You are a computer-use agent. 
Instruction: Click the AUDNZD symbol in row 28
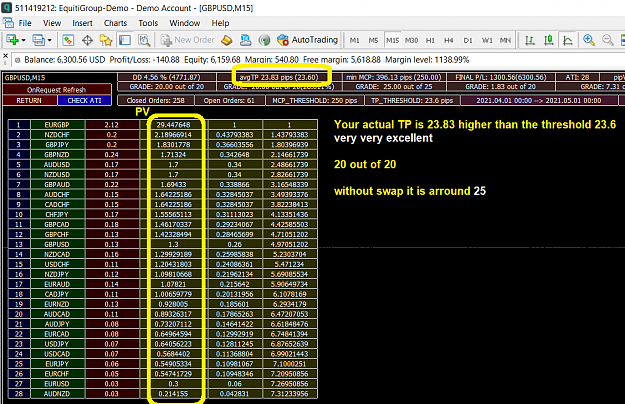point(57,394)
